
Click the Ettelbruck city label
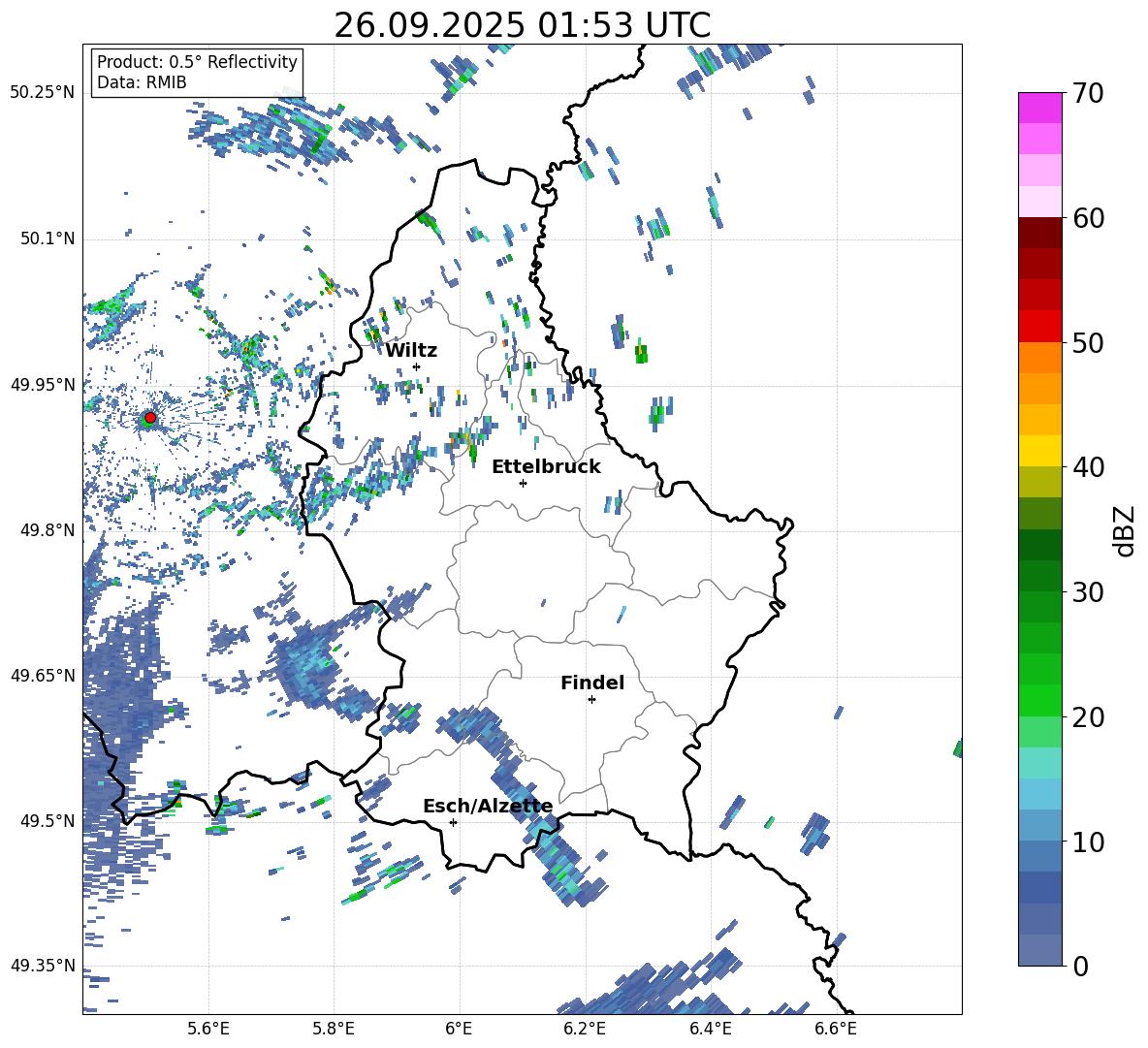click(x=546, y=467)
